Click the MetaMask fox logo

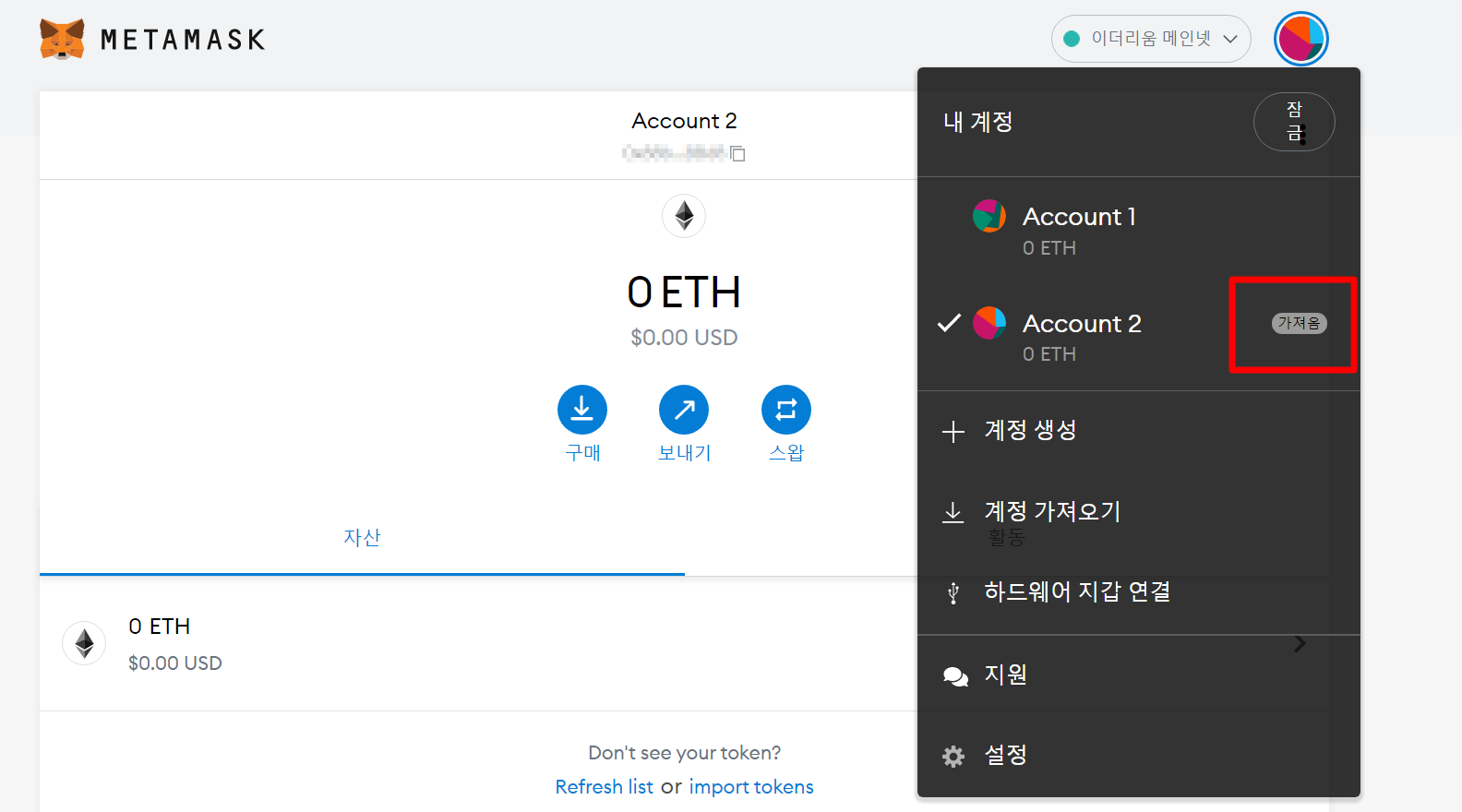point(62,39)
